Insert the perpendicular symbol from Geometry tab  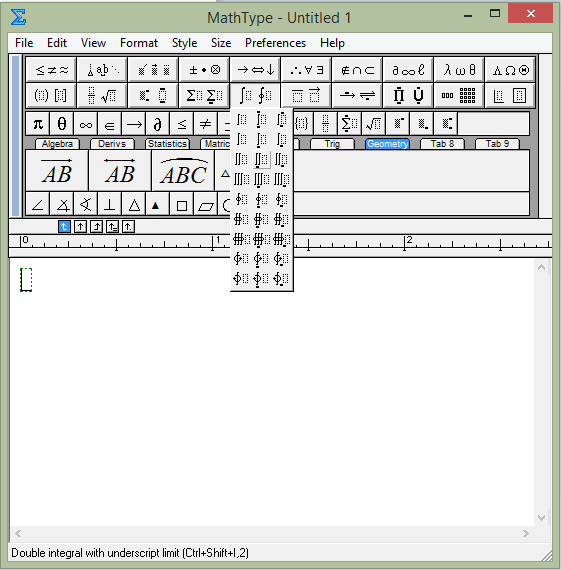[x=110, y=205]
